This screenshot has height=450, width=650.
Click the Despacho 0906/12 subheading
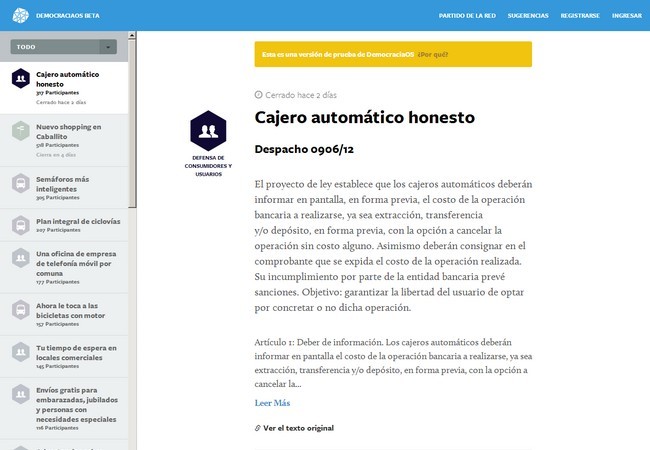pos(304,149)
